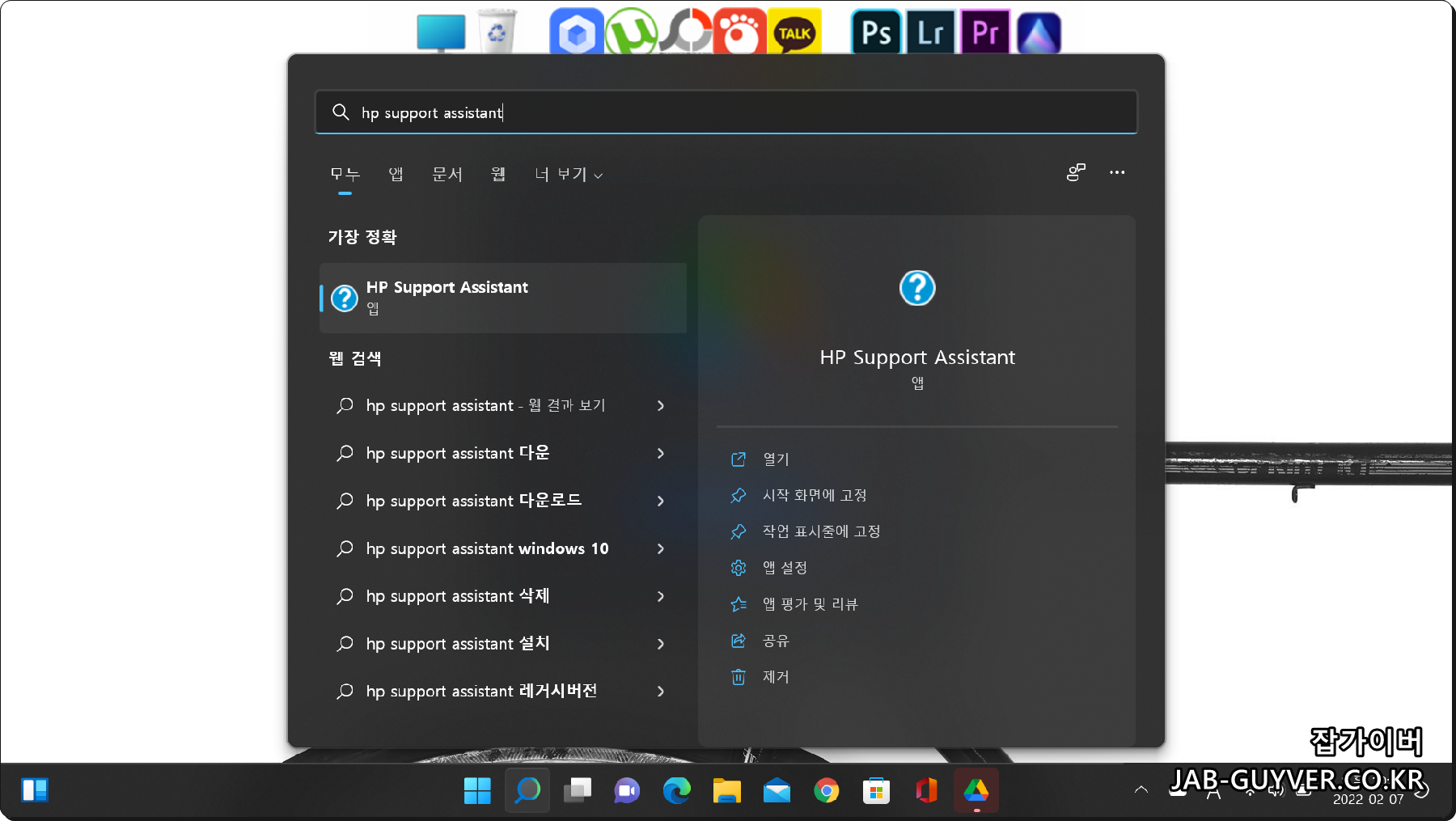
Task: Expand the 'hp support assistant 다운로드' suggestion chevron
Action: pos(661,501)
